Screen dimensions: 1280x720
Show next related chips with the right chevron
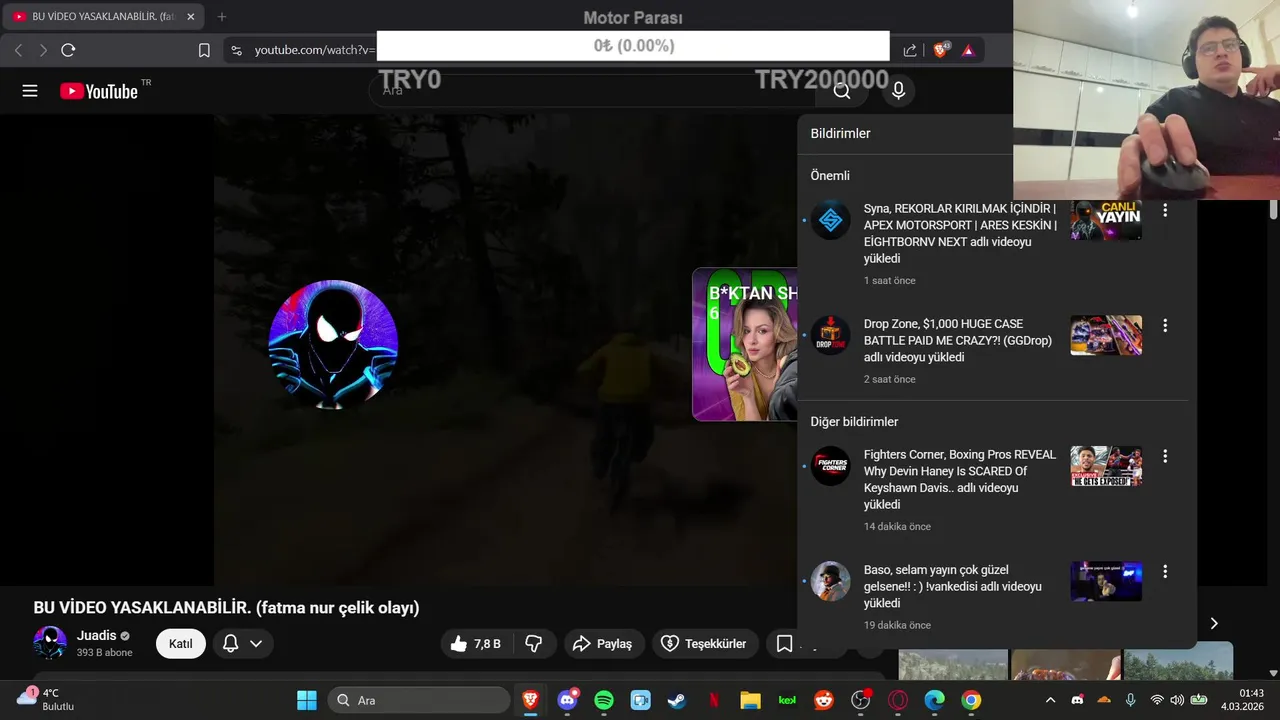pyautogui.click(x=1214, y=624)
